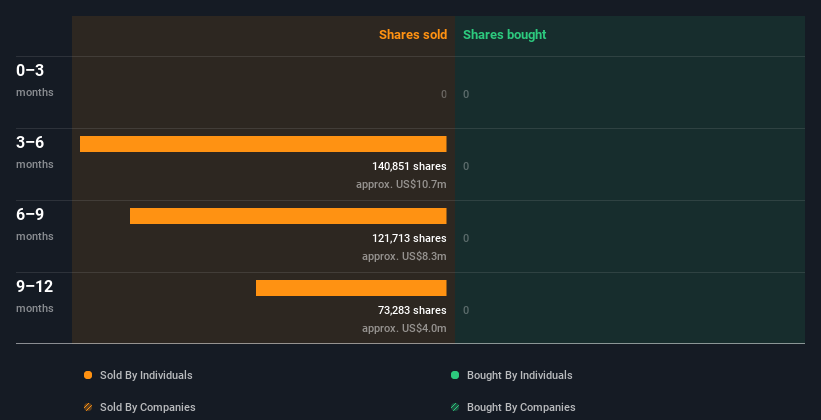Click the Shares bought column header
This screenshot has width=821, height=420.
click(505, 35)
